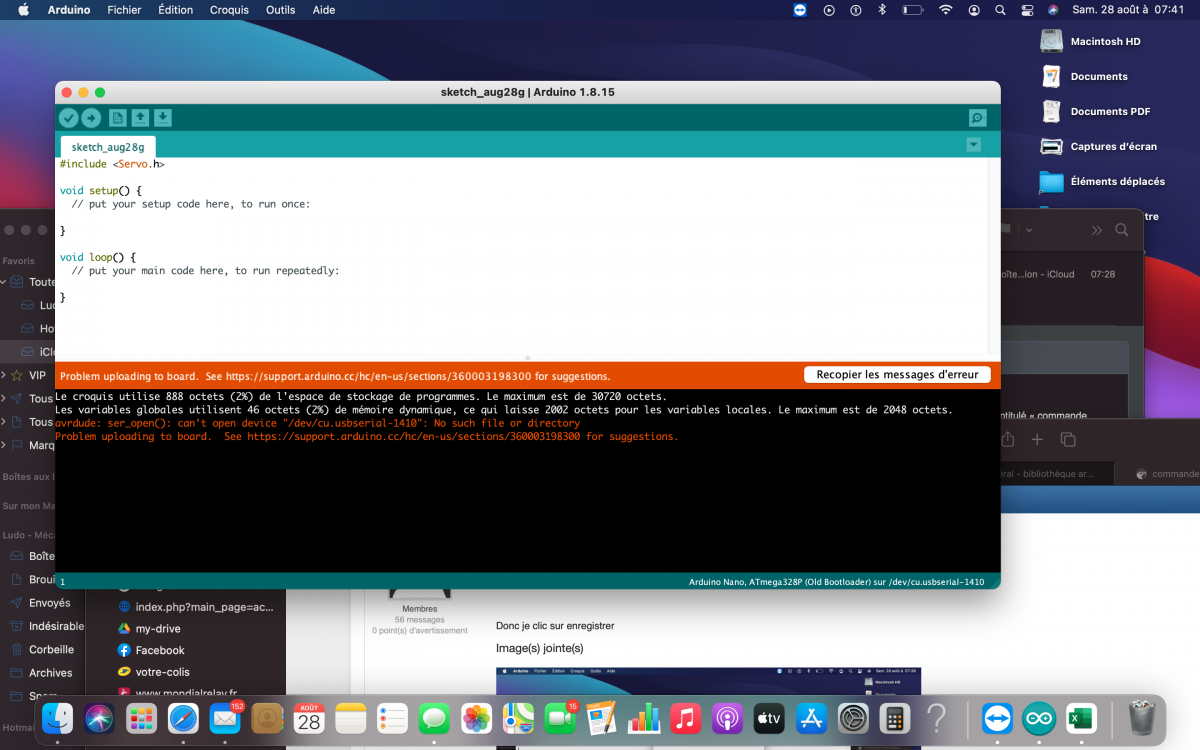Select the Macintosh HD desktop icon

click(1051, 41)
